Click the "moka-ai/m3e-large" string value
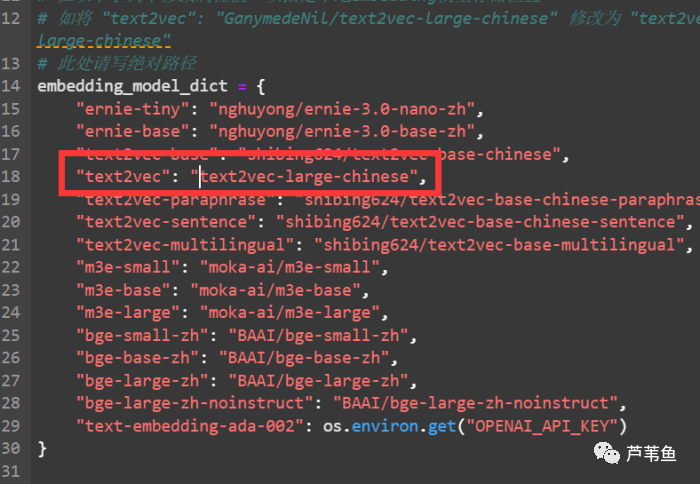 coord(290,312)
